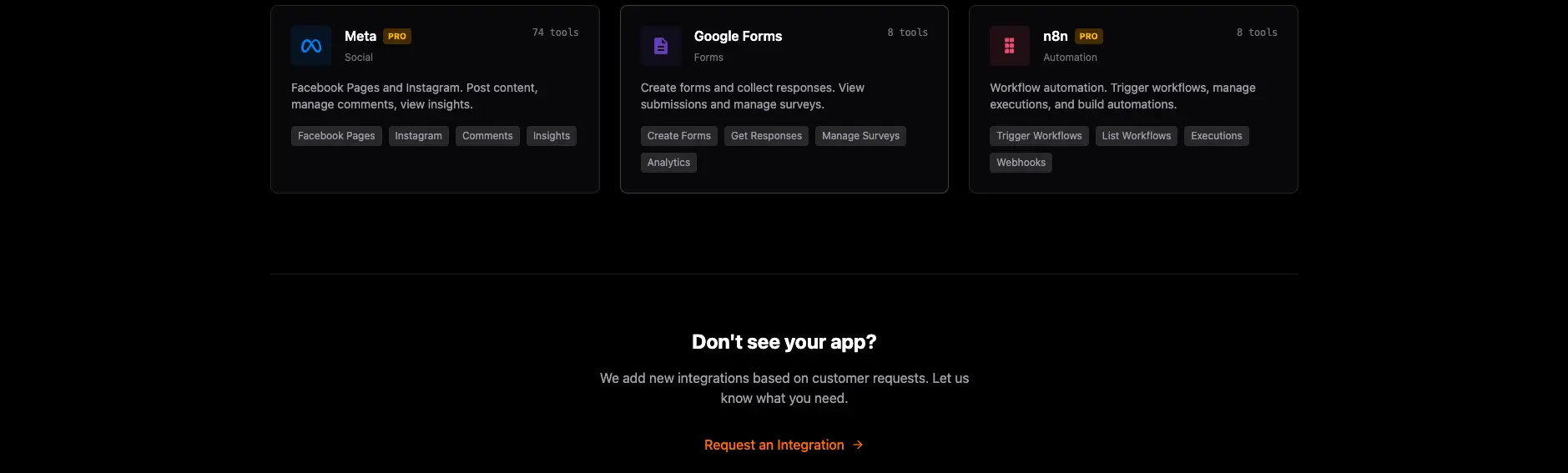Screen dimensions: 1568x473
Task: Click the 'Forms' category label under Google Forms
Action: 708,58
